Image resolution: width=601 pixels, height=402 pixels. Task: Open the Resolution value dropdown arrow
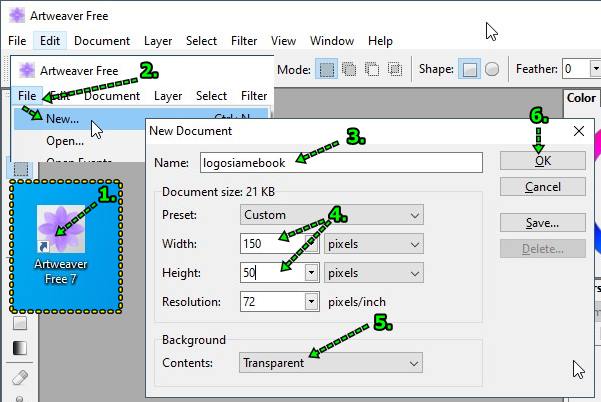[312, 302]
